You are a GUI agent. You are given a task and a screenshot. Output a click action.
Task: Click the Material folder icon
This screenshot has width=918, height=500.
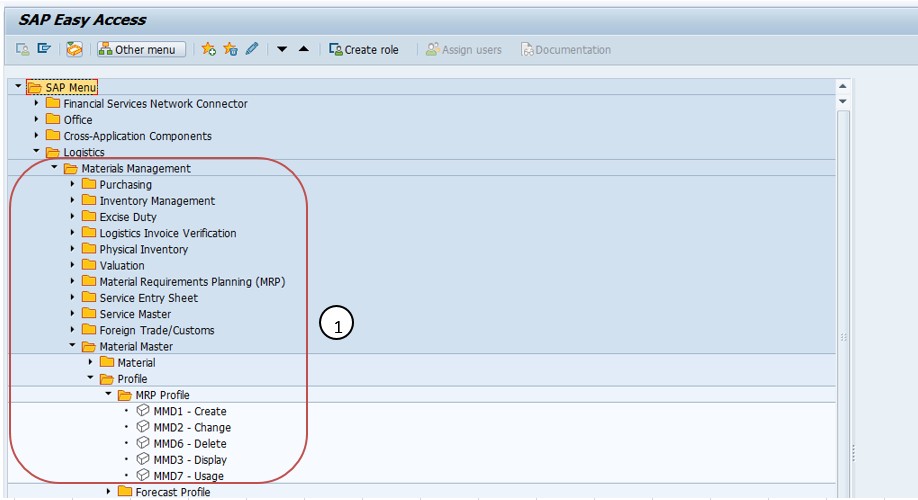107,362
